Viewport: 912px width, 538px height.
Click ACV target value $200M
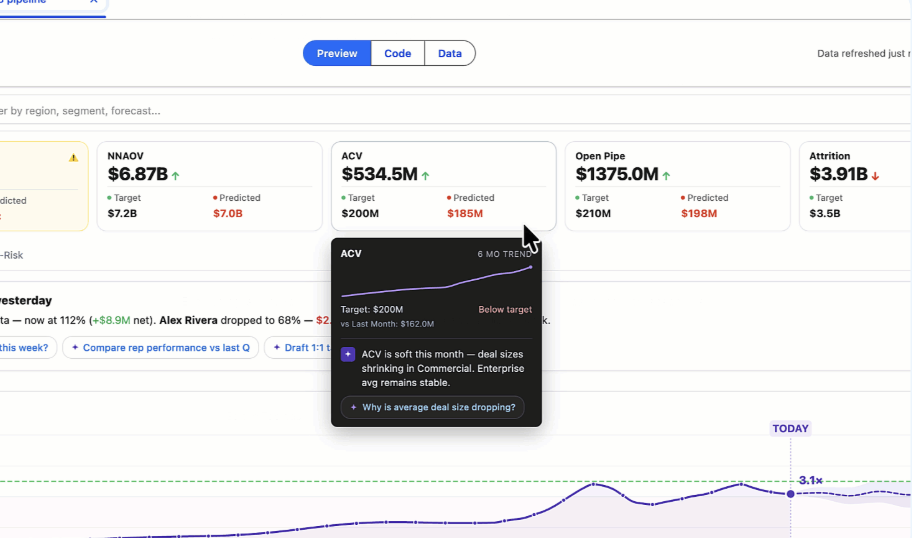pos(360,213)
